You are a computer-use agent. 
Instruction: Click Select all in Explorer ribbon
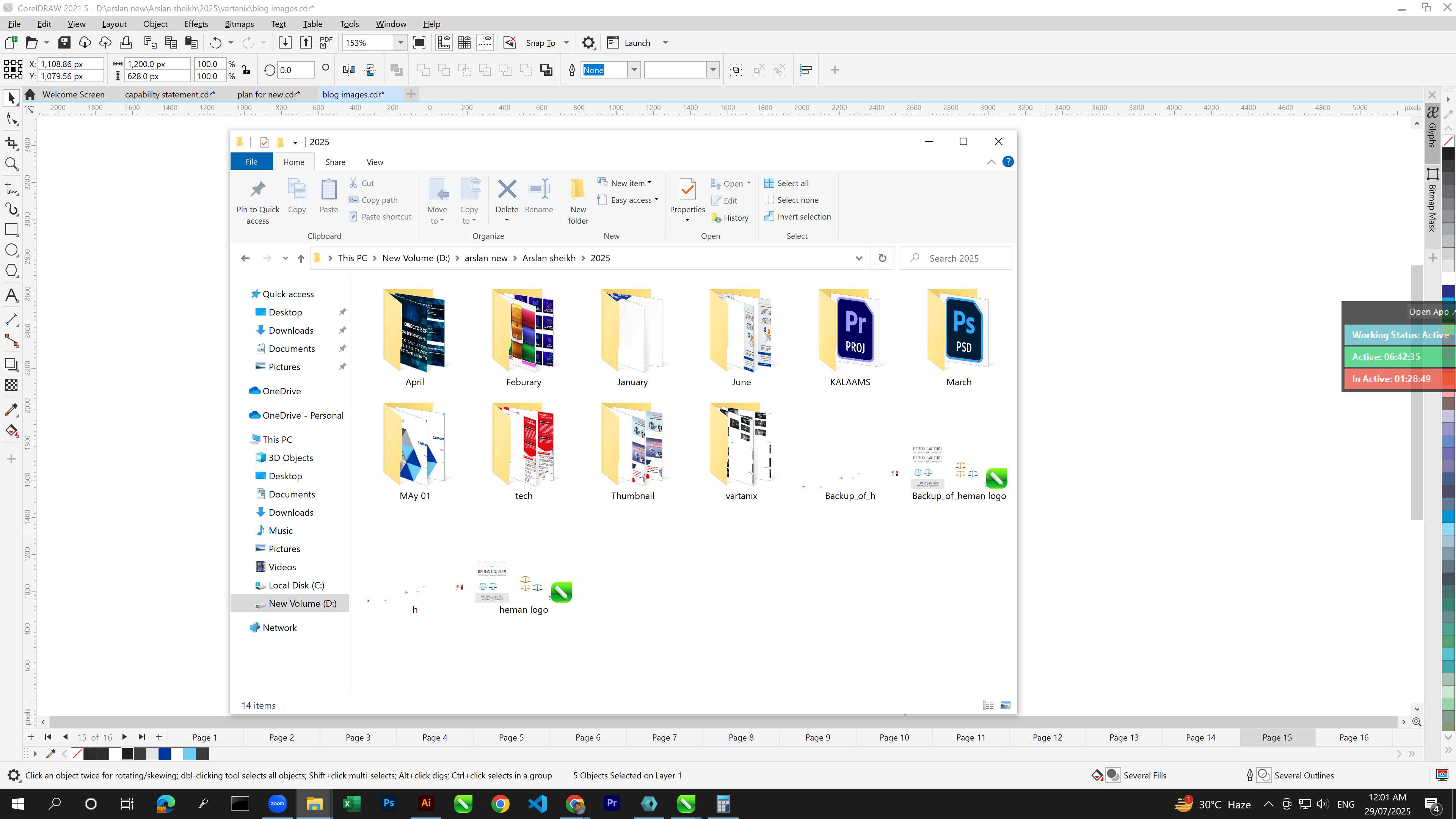click(786, 183)
